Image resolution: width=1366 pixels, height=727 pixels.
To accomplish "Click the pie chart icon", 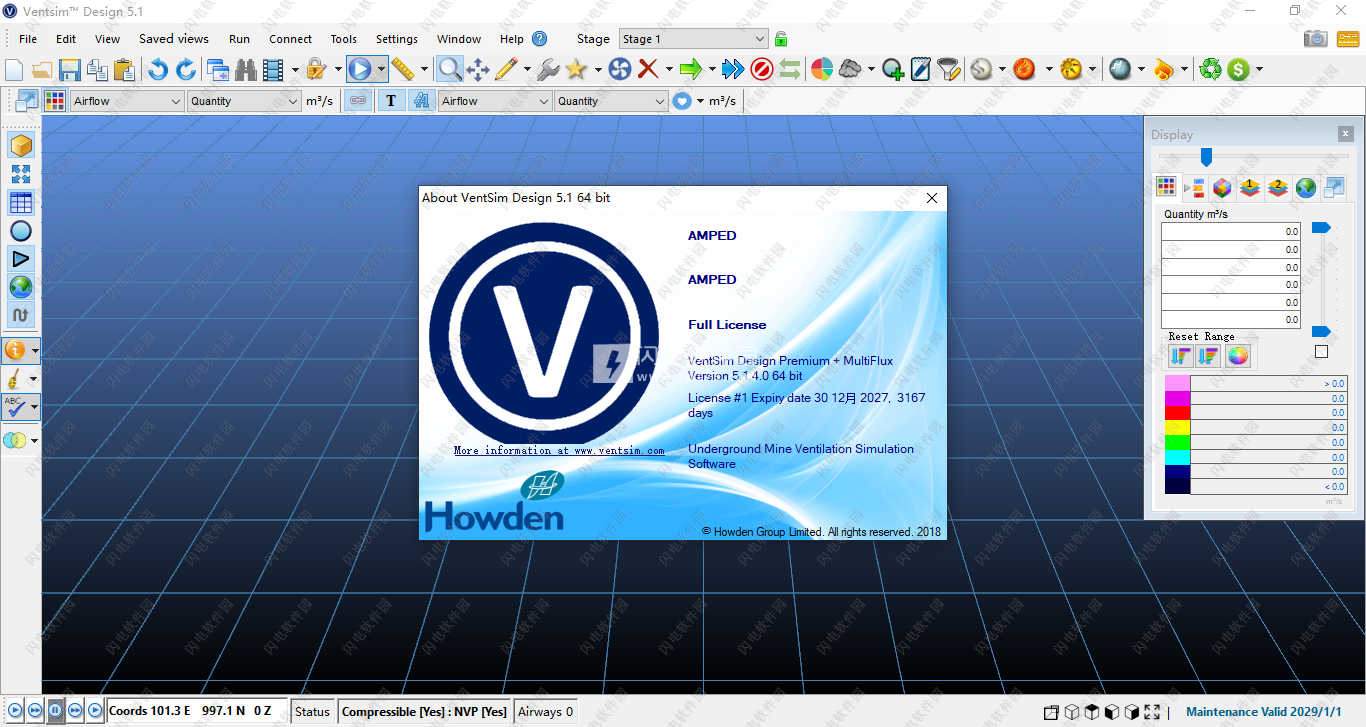I will coord(822,69).
